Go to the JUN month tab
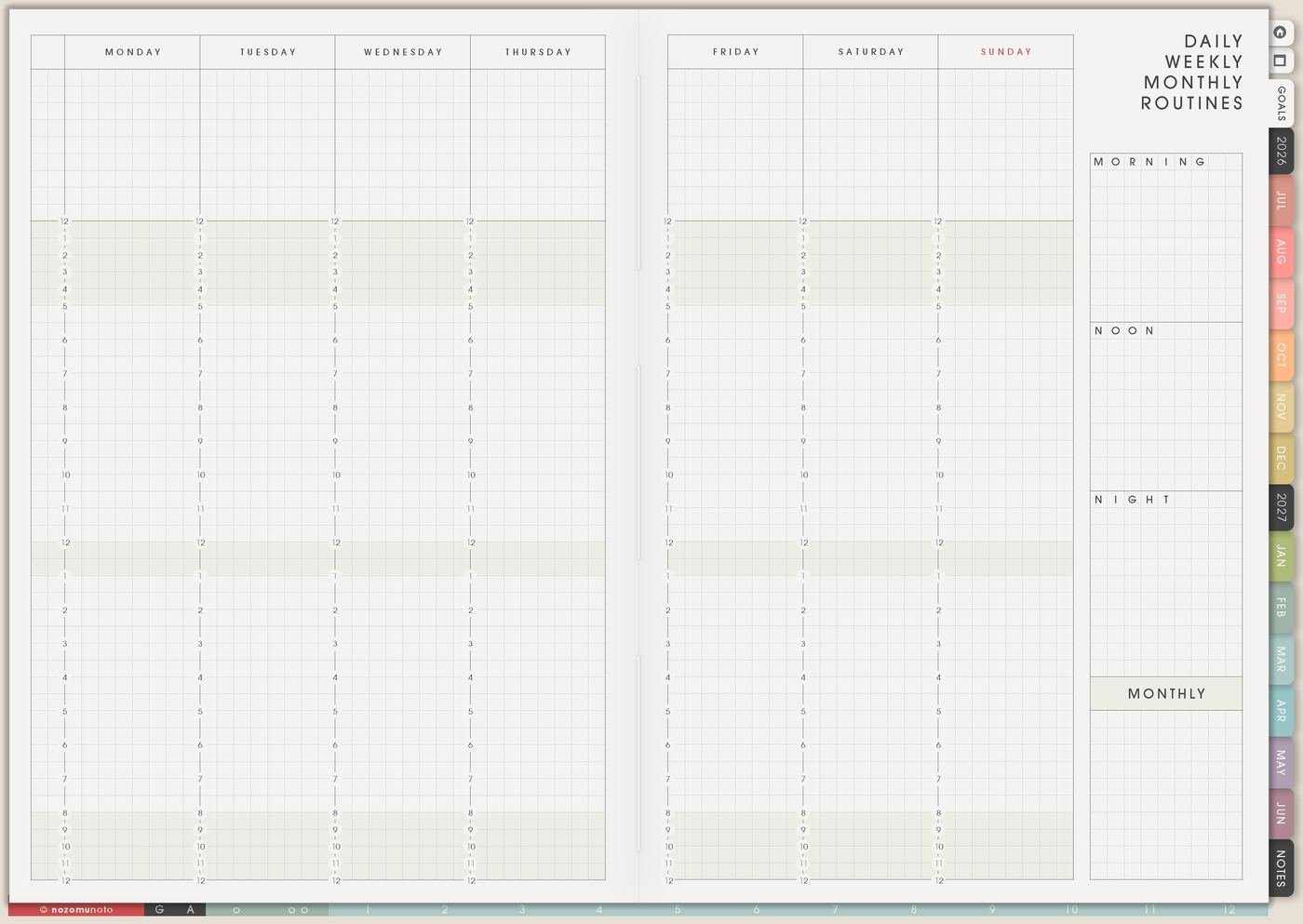The height and width of the screenshot is (924, 1303). (x=1282, y=813)
